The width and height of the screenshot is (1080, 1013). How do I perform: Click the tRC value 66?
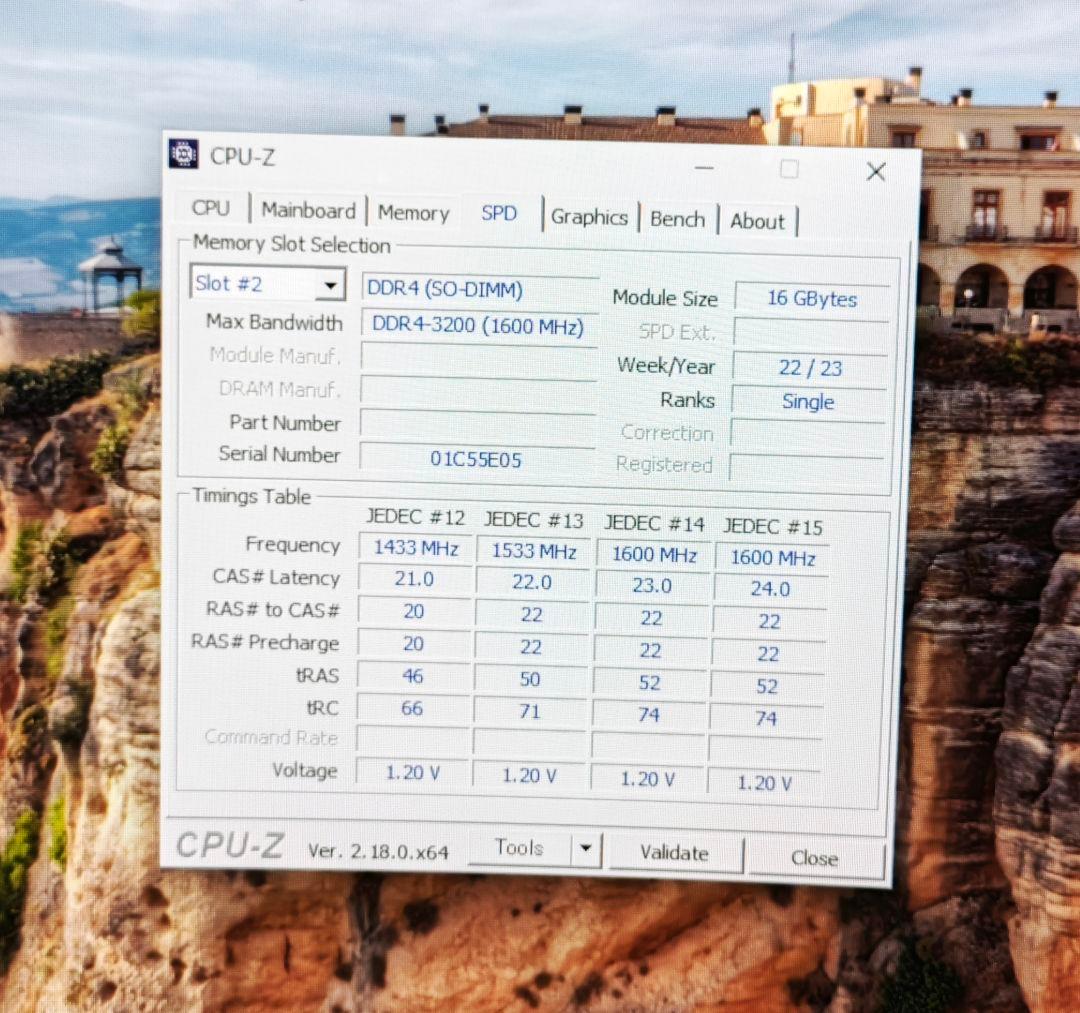pos(412,708)
